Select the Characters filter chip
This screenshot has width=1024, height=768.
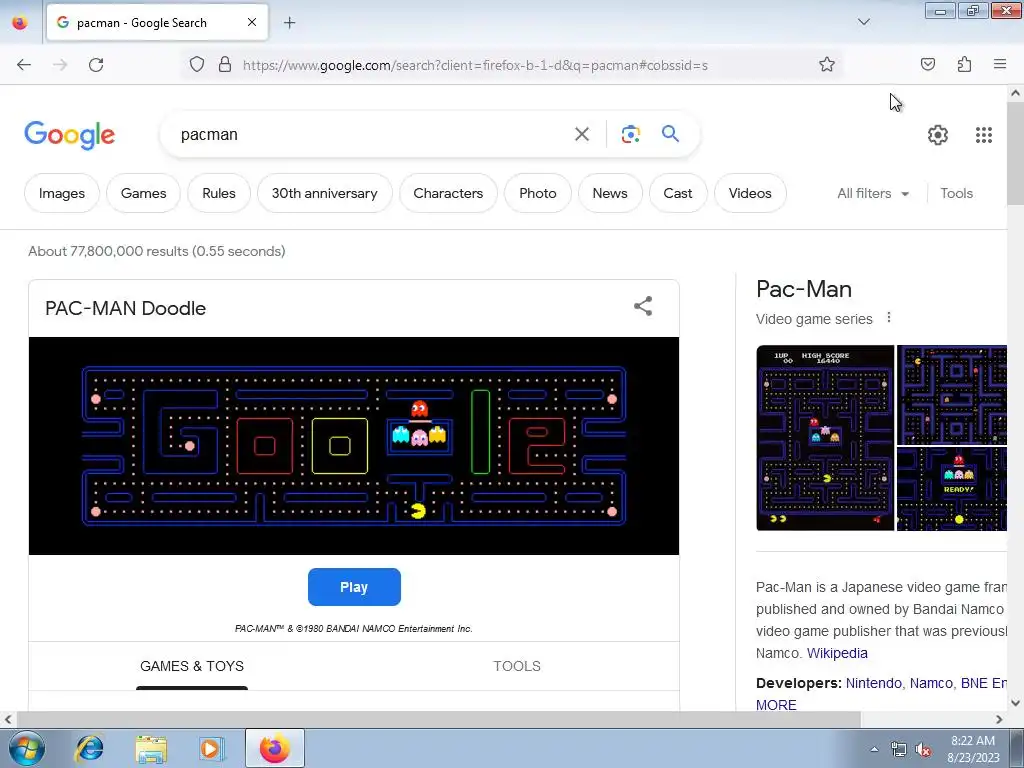[448, 193]
